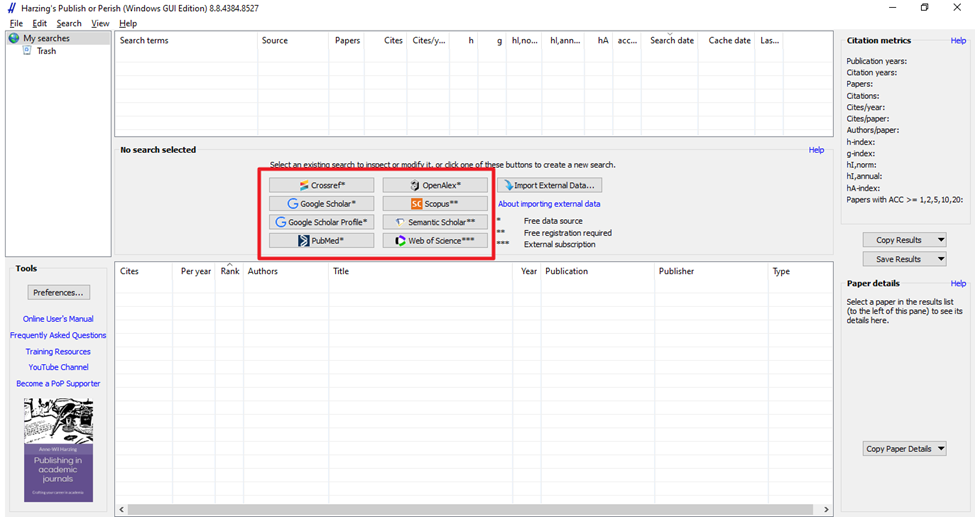Open the YouTube Channel link
The height and width of the screenshot is (517, 975).
58,368
